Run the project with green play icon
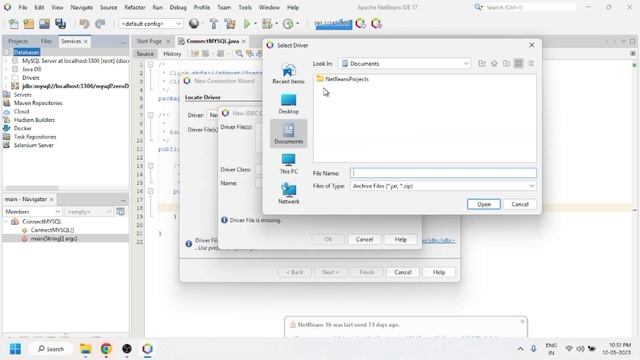Image resolution: width=640 pixels, height=360 pixels. 247,24
